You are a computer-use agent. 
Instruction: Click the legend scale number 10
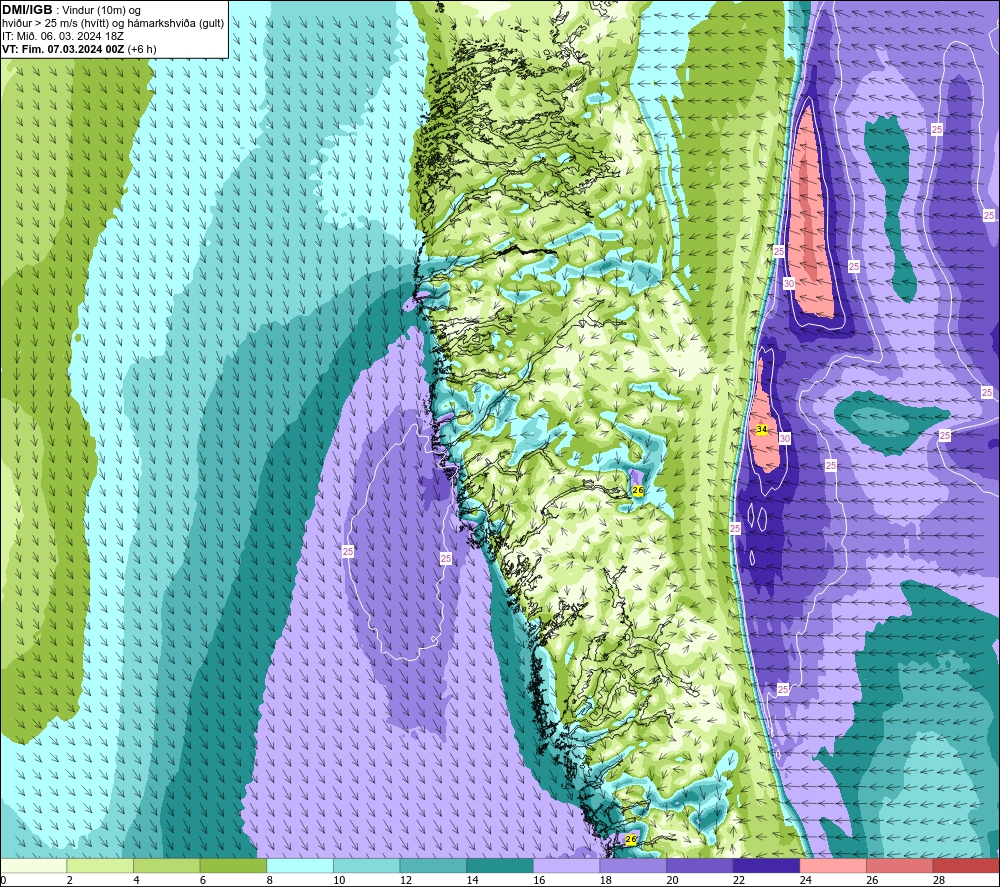tap(339, 880)
